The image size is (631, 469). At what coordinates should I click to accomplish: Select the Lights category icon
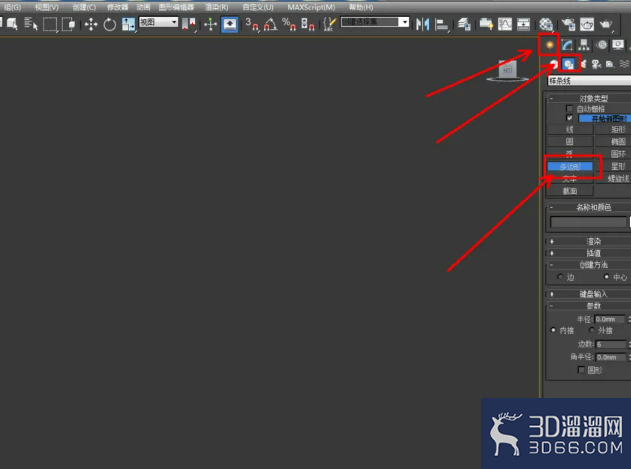coord(583,64)
